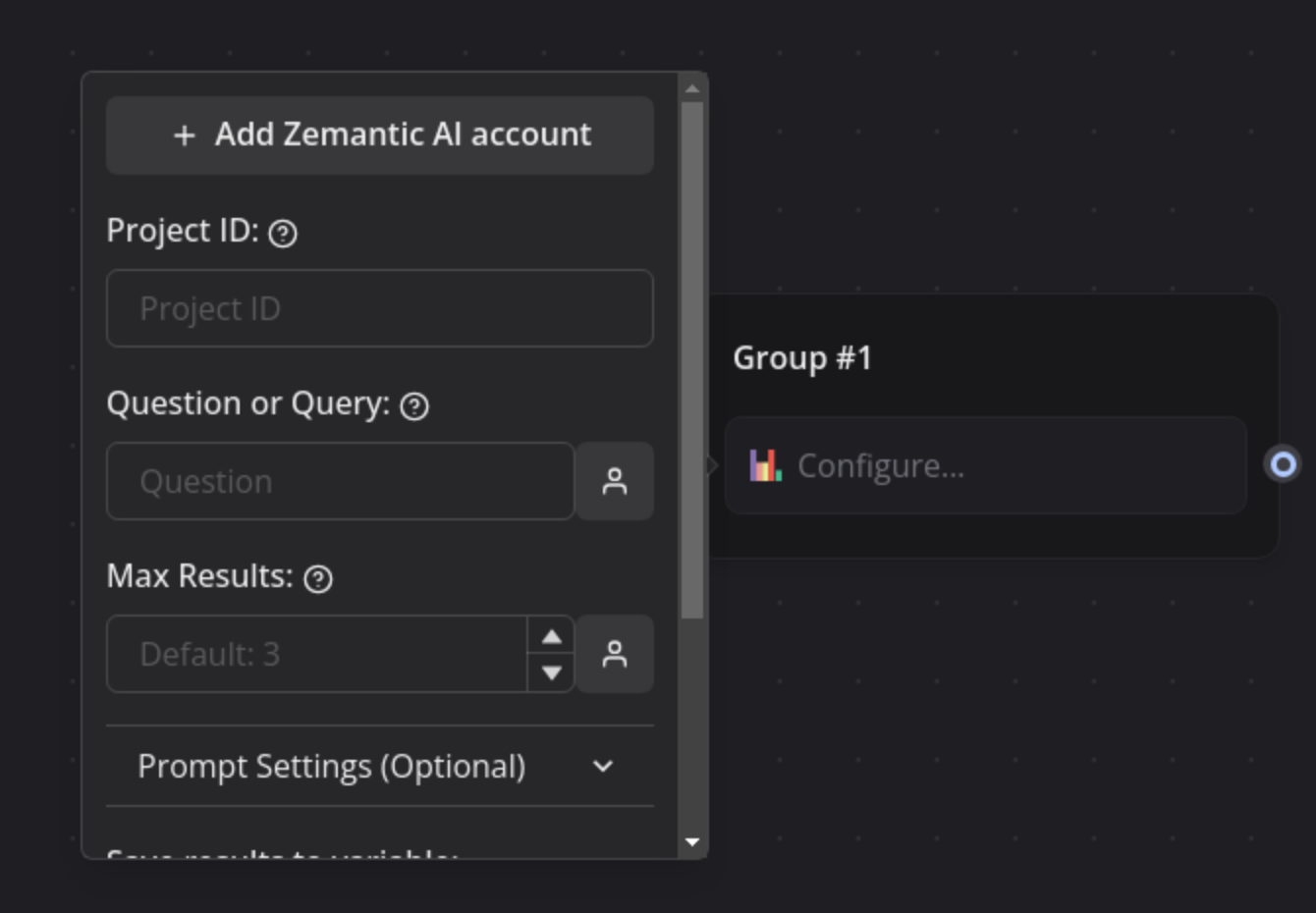Click the Question or Query: label
Screen dimensions: 1316x913
(x=248, y=403)
